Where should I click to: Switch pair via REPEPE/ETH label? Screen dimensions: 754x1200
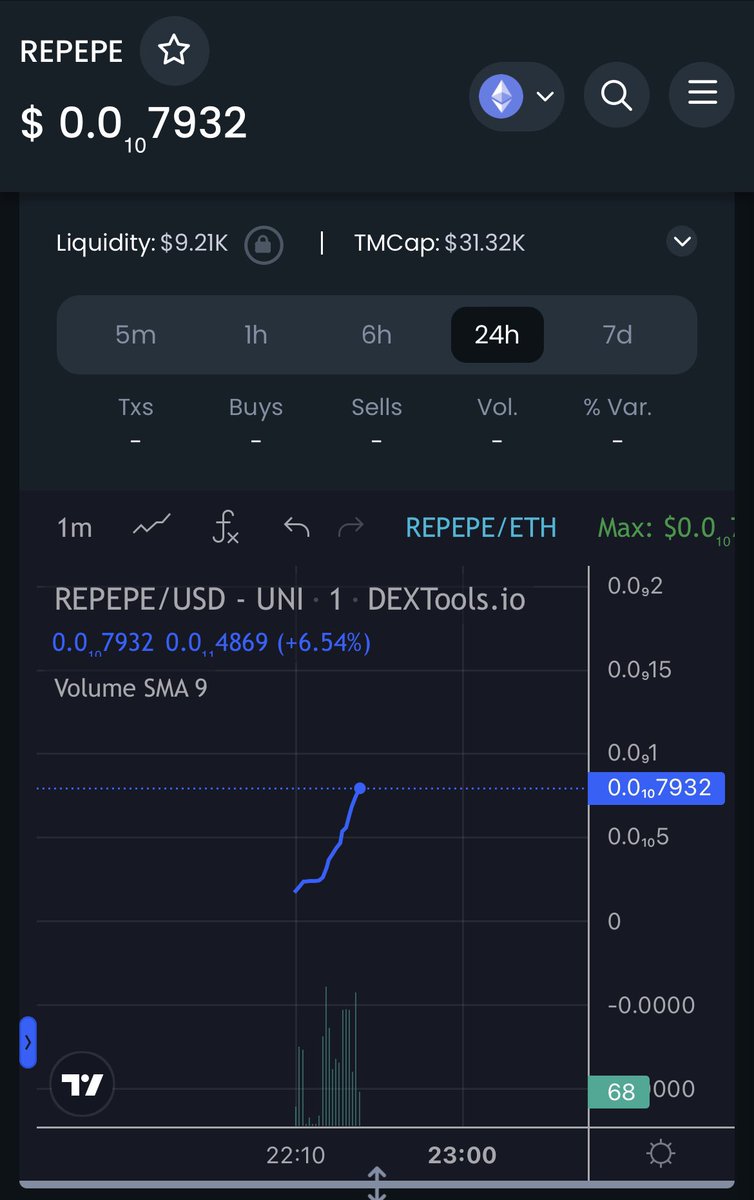click(x=481, y=527)
